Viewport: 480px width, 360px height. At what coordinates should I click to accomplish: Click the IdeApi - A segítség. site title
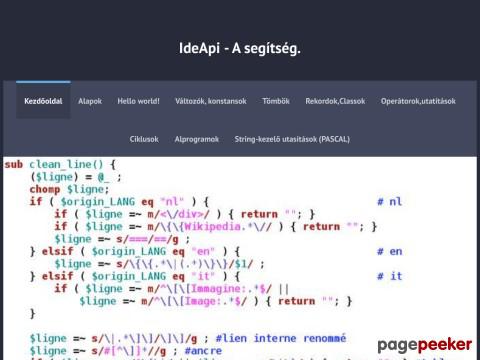(240, 48)
